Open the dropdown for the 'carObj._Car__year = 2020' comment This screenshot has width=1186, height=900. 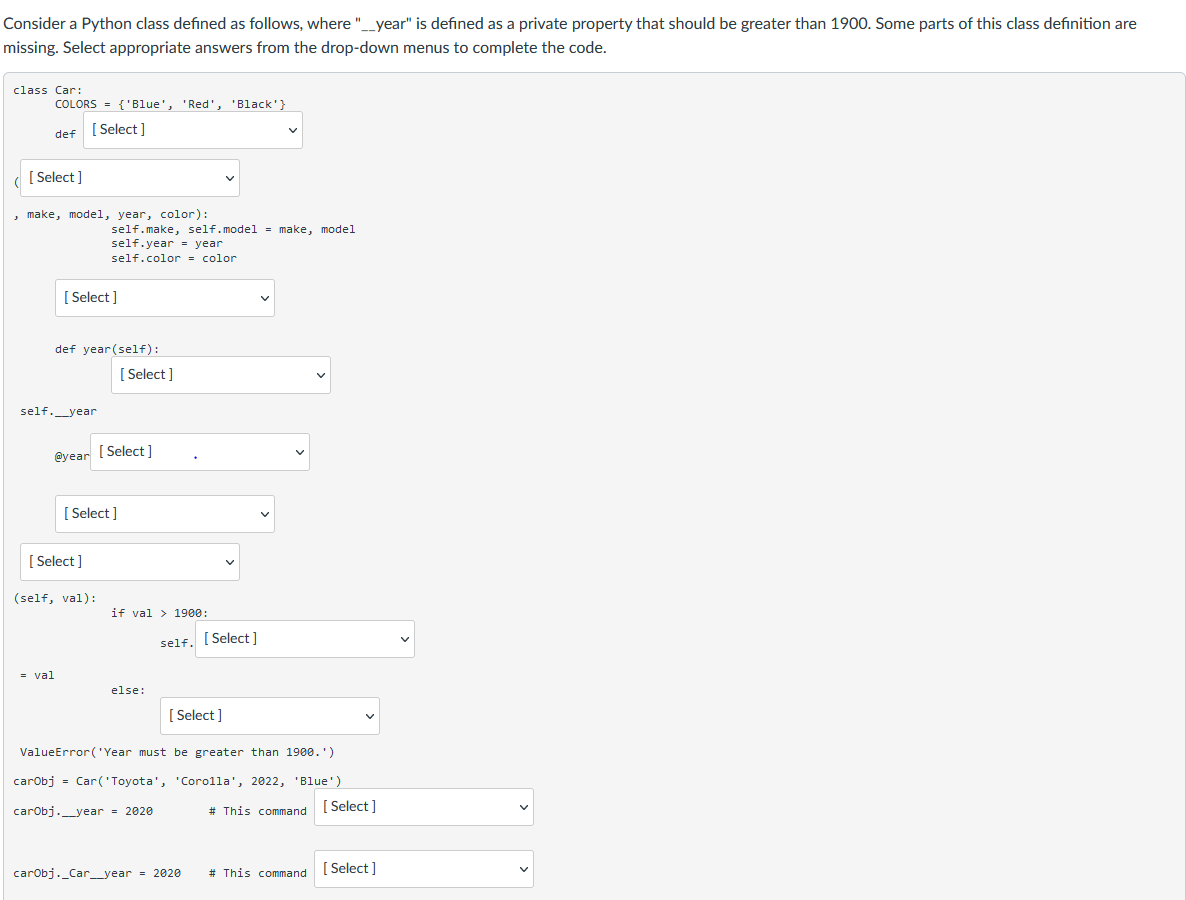point(424,869)
